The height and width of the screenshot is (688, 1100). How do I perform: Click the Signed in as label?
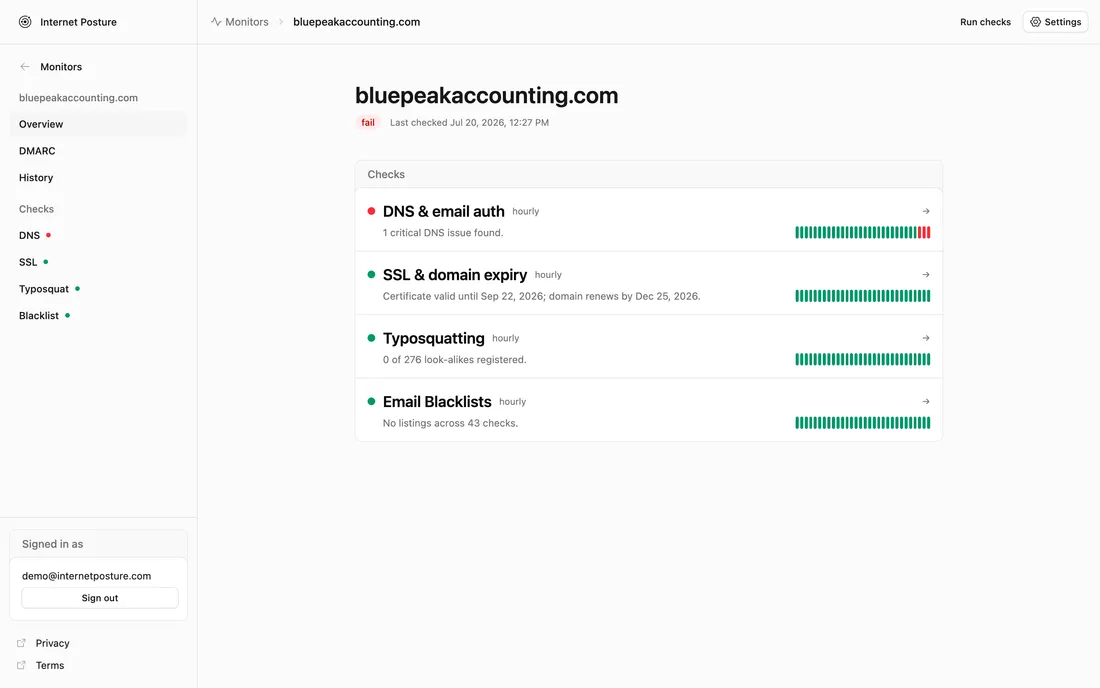click(x=53, y=544)
